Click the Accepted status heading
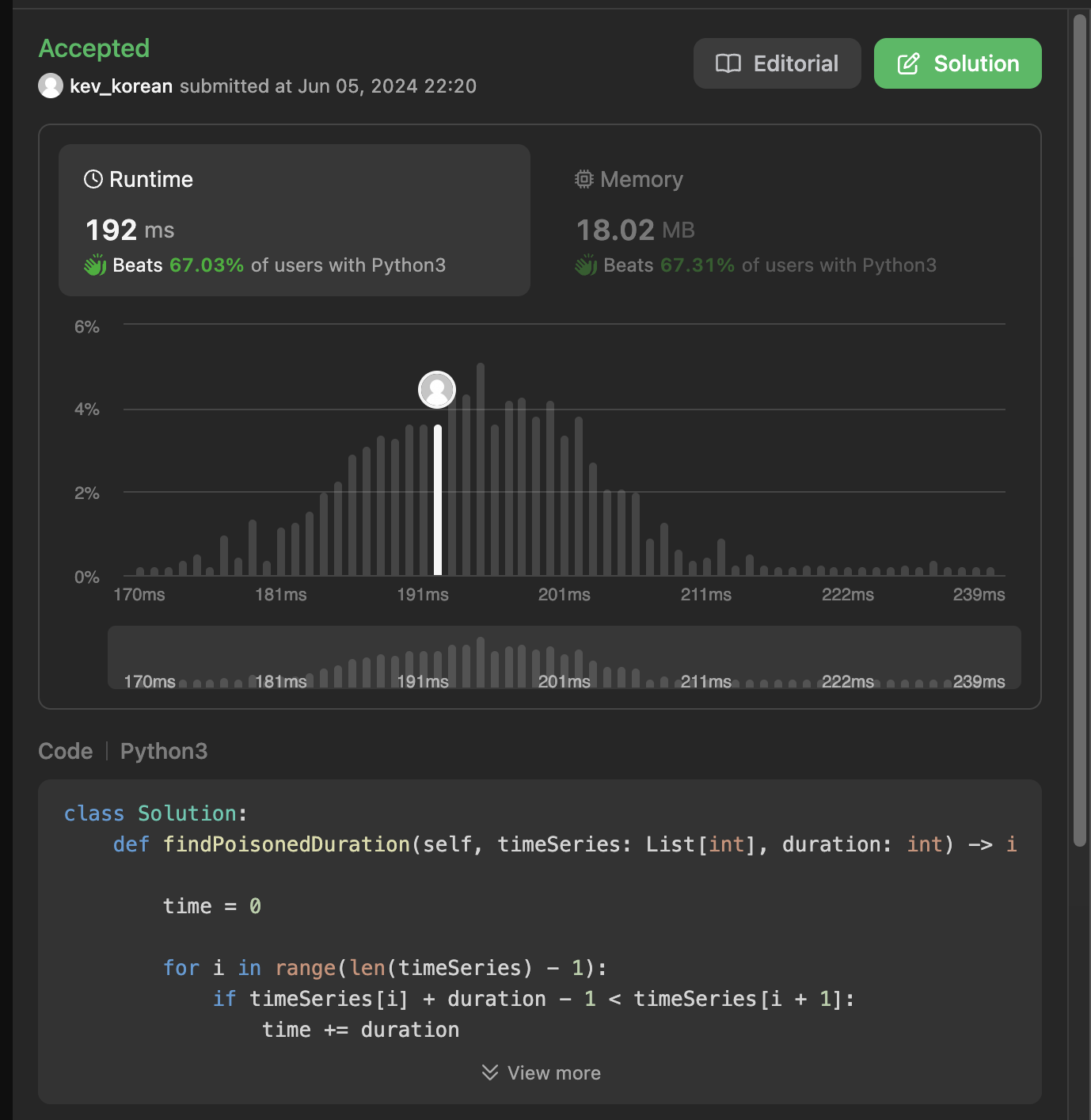 click(94, 48)
